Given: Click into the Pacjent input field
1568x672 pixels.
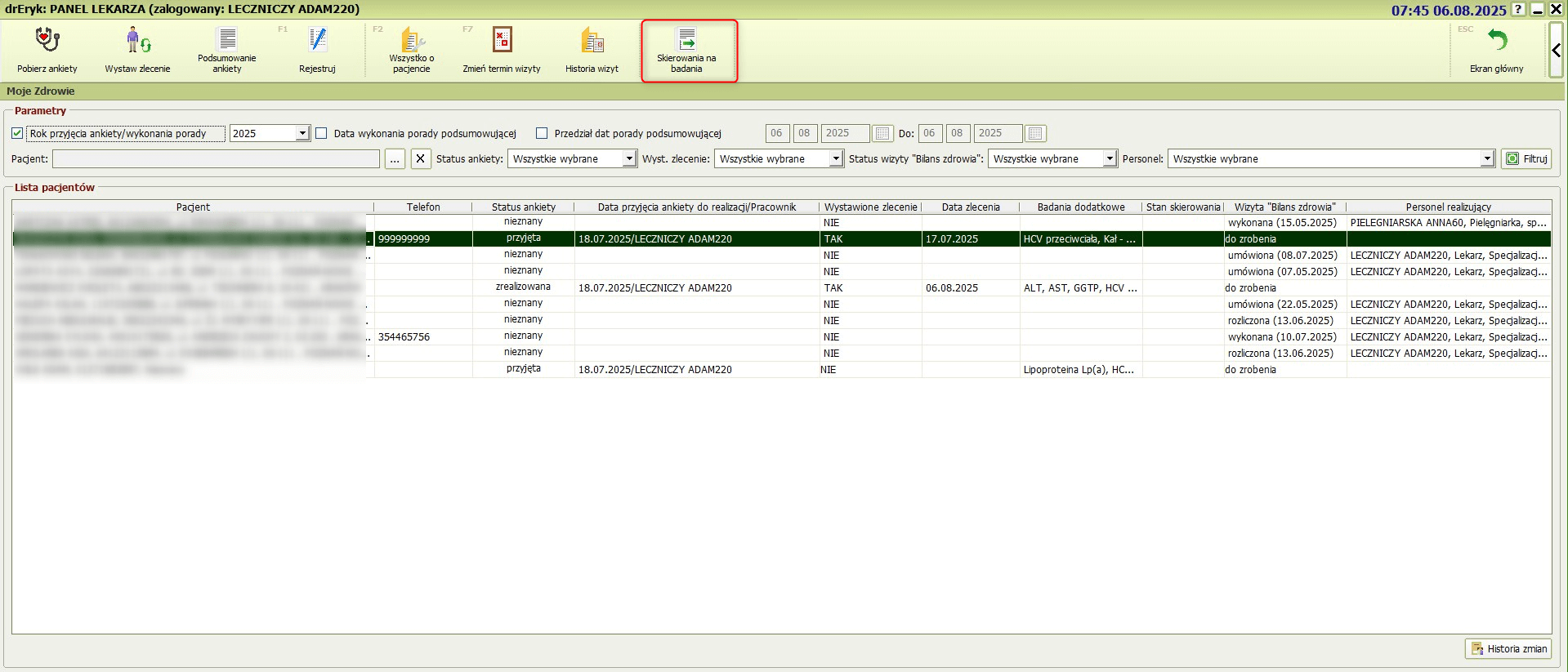Looking at the screenshot, I should pyautogui.click(x=216, y=159).
